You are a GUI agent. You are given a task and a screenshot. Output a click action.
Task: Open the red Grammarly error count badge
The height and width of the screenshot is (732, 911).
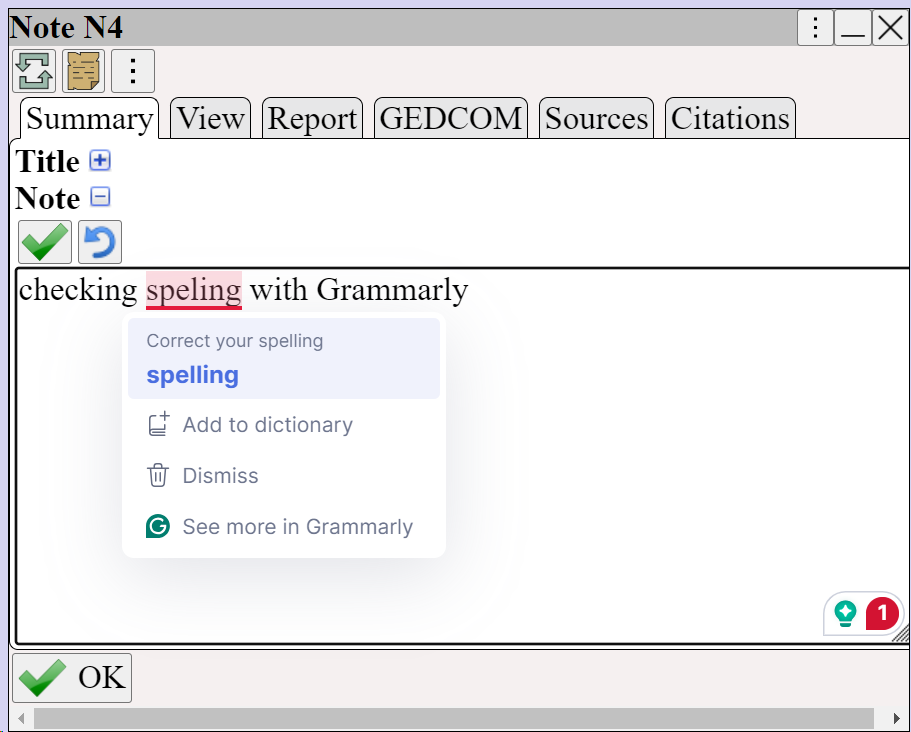coord(882,613)
